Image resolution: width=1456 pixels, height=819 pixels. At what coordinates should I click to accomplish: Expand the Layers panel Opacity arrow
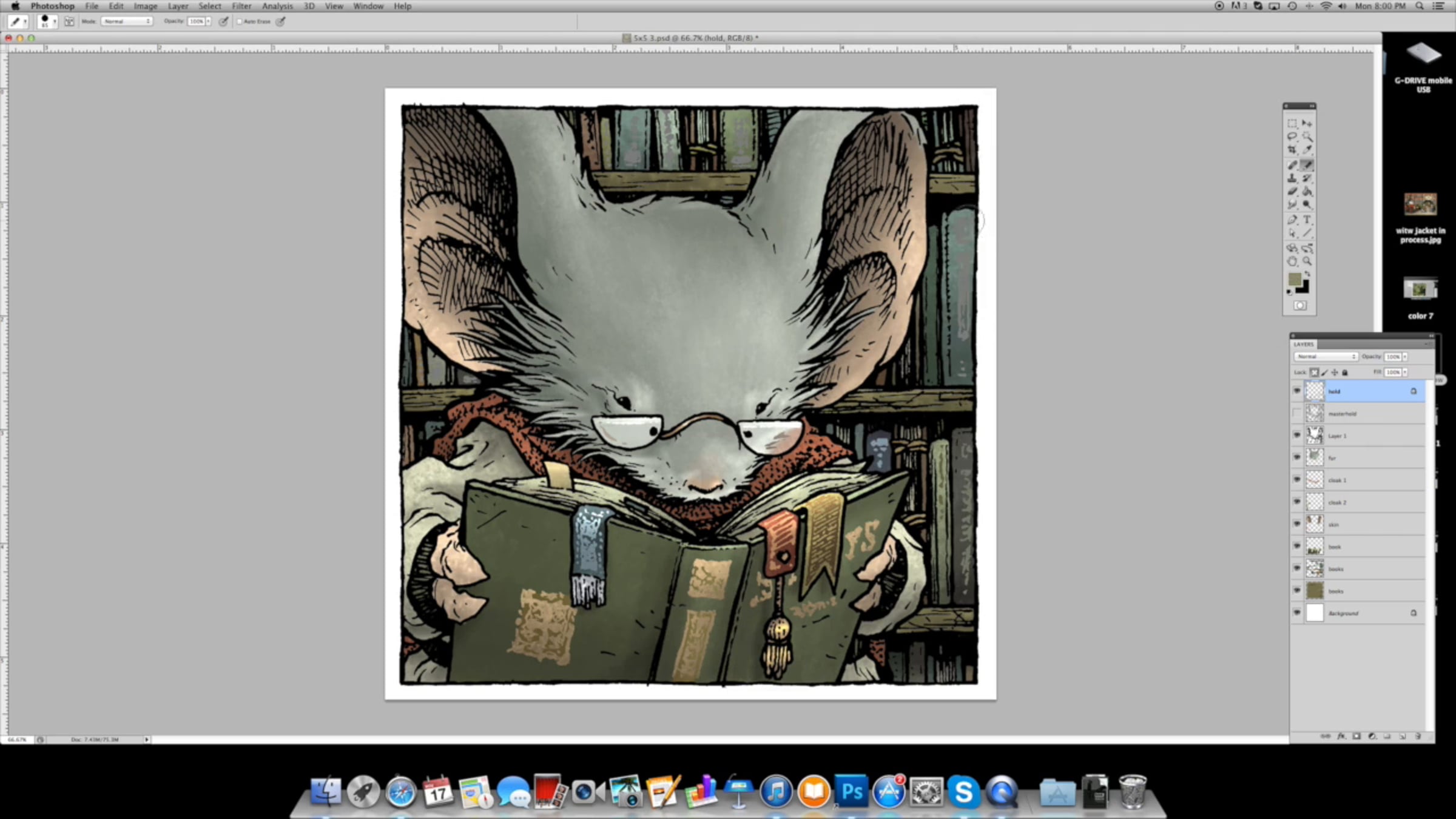[x=1405, y=357]
